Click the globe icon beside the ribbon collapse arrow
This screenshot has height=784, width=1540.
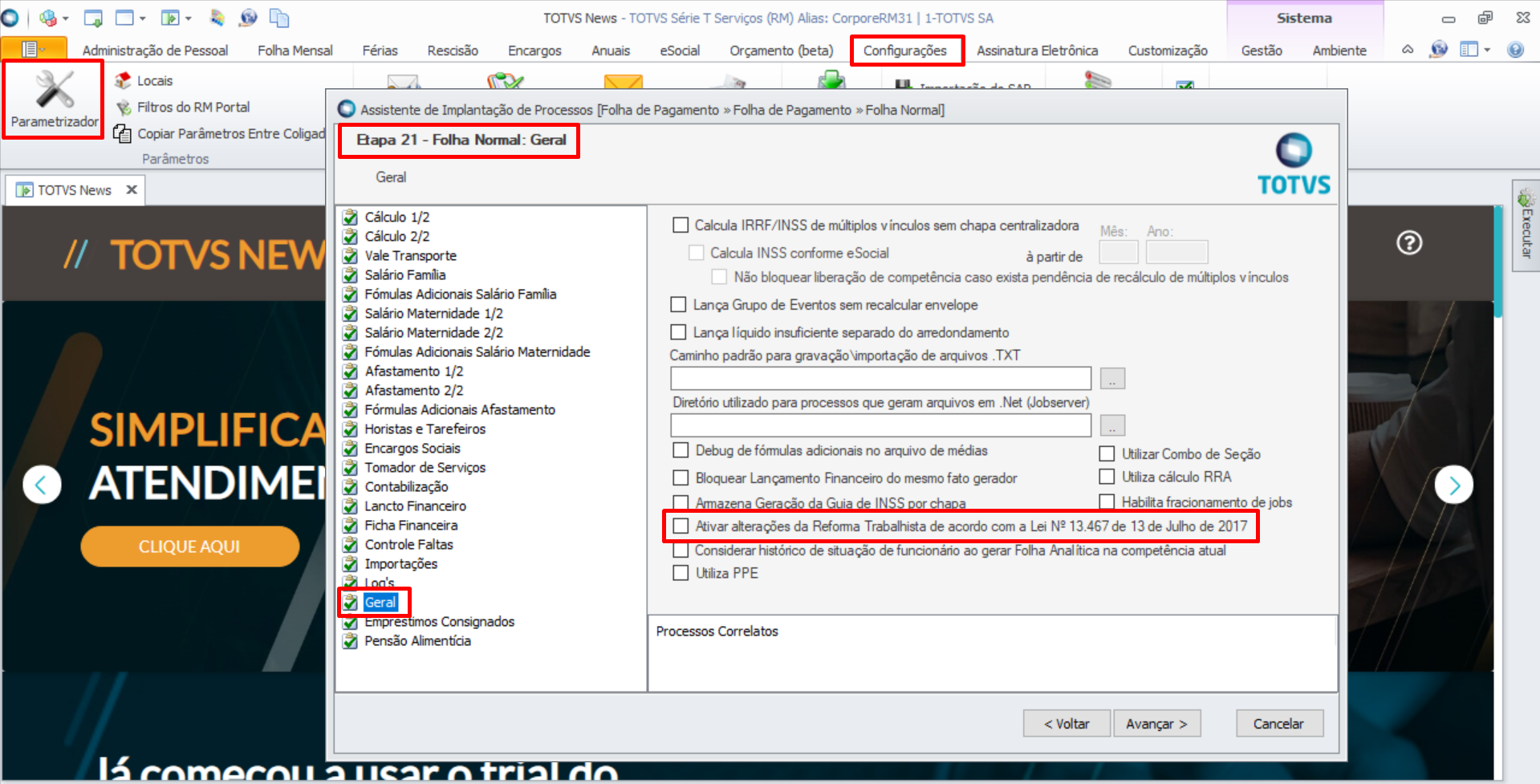coord(1439,50)
